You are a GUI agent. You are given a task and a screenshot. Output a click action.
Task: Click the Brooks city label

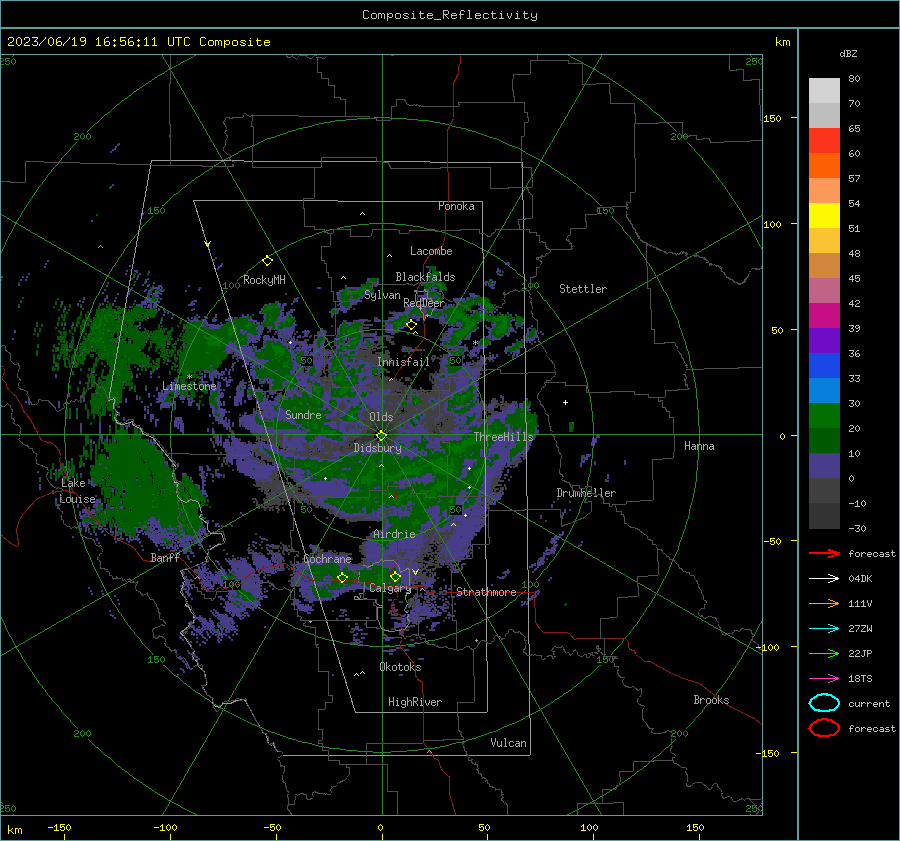(711, 700)
